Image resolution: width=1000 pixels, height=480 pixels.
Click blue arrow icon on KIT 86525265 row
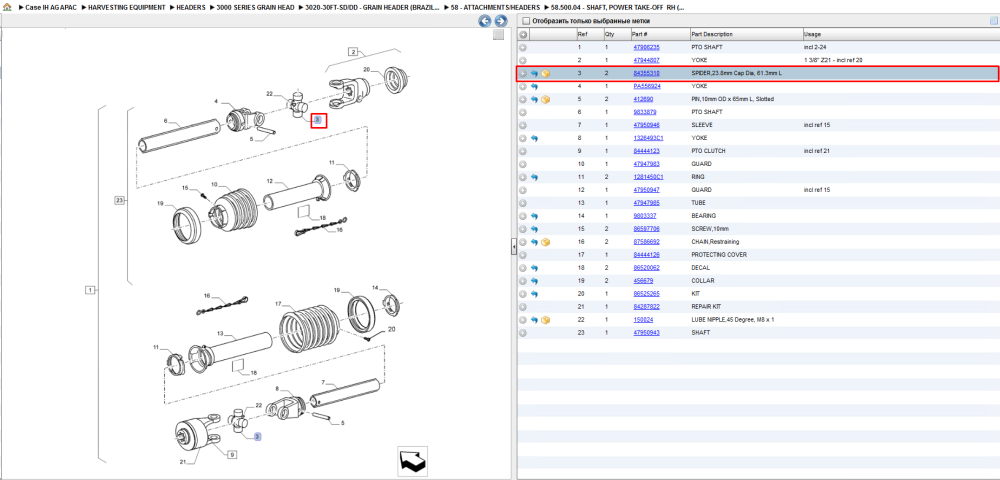(534, 294)
